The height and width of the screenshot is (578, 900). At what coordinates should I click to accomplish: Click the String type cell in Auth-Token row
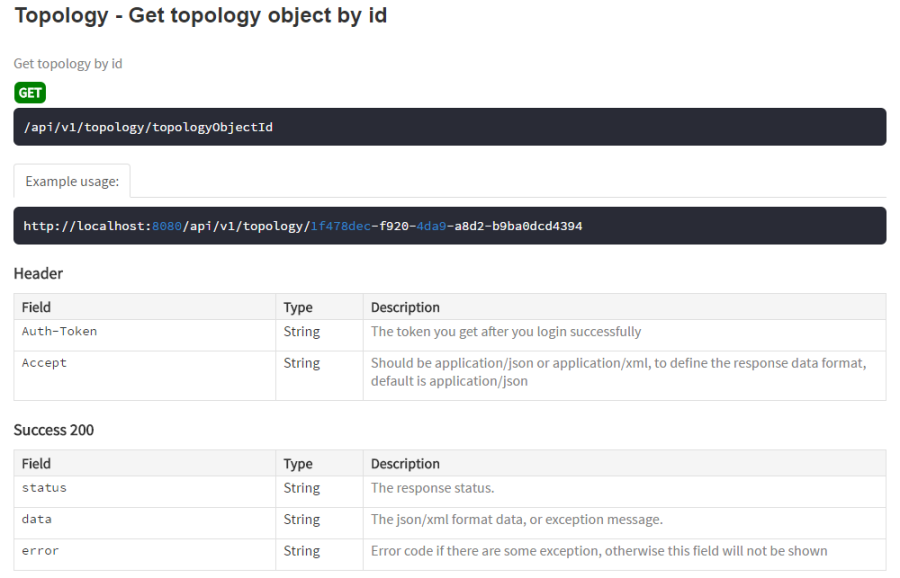coord(302,332)
